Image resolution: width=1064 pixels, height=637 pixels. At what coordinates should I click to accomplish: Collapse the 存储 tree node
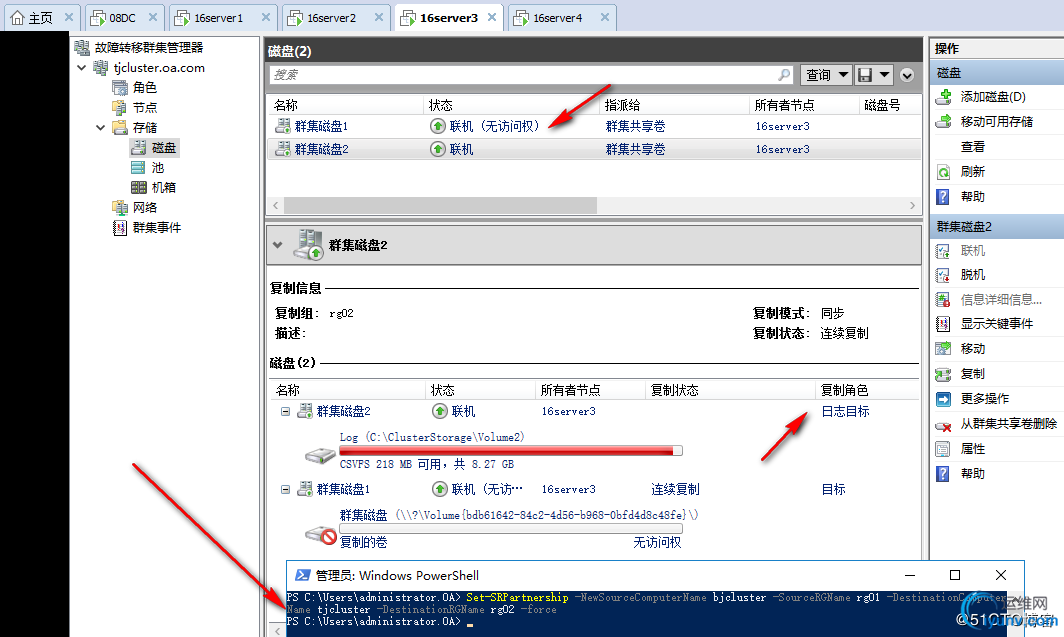click(100, 128)
